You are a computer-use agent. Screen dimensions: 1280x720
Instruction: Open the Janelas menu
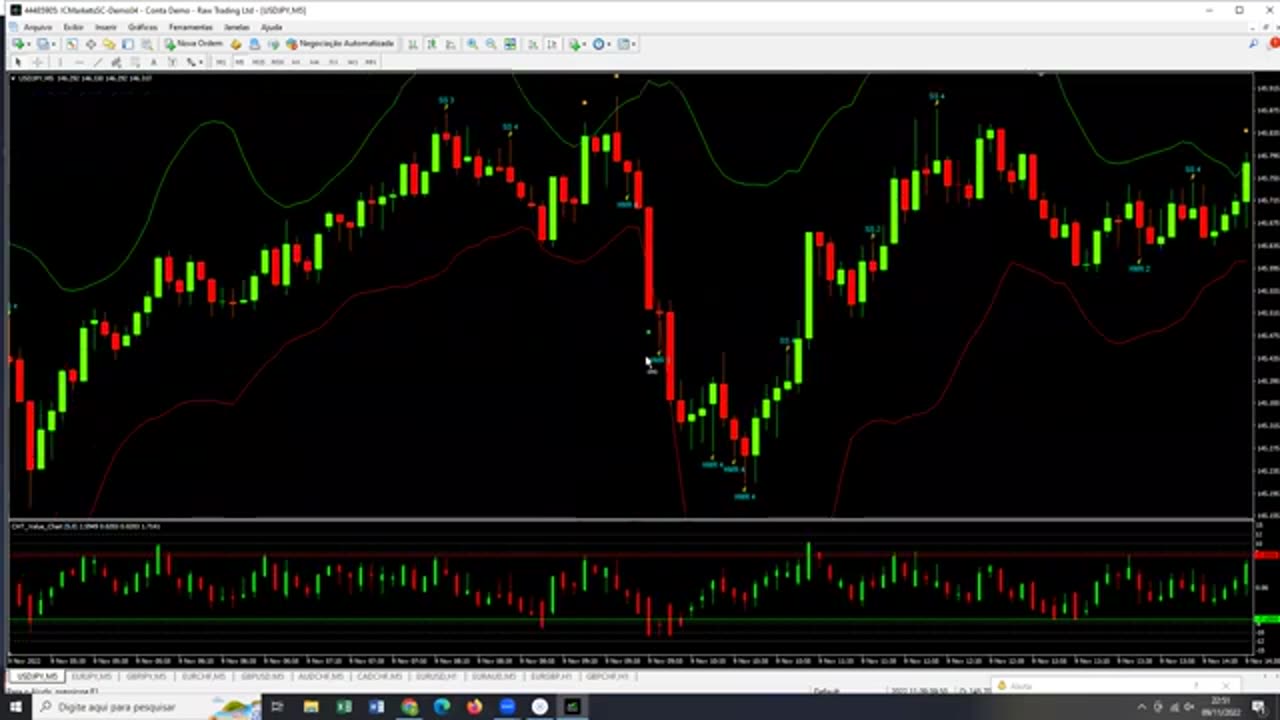[237, 27]
